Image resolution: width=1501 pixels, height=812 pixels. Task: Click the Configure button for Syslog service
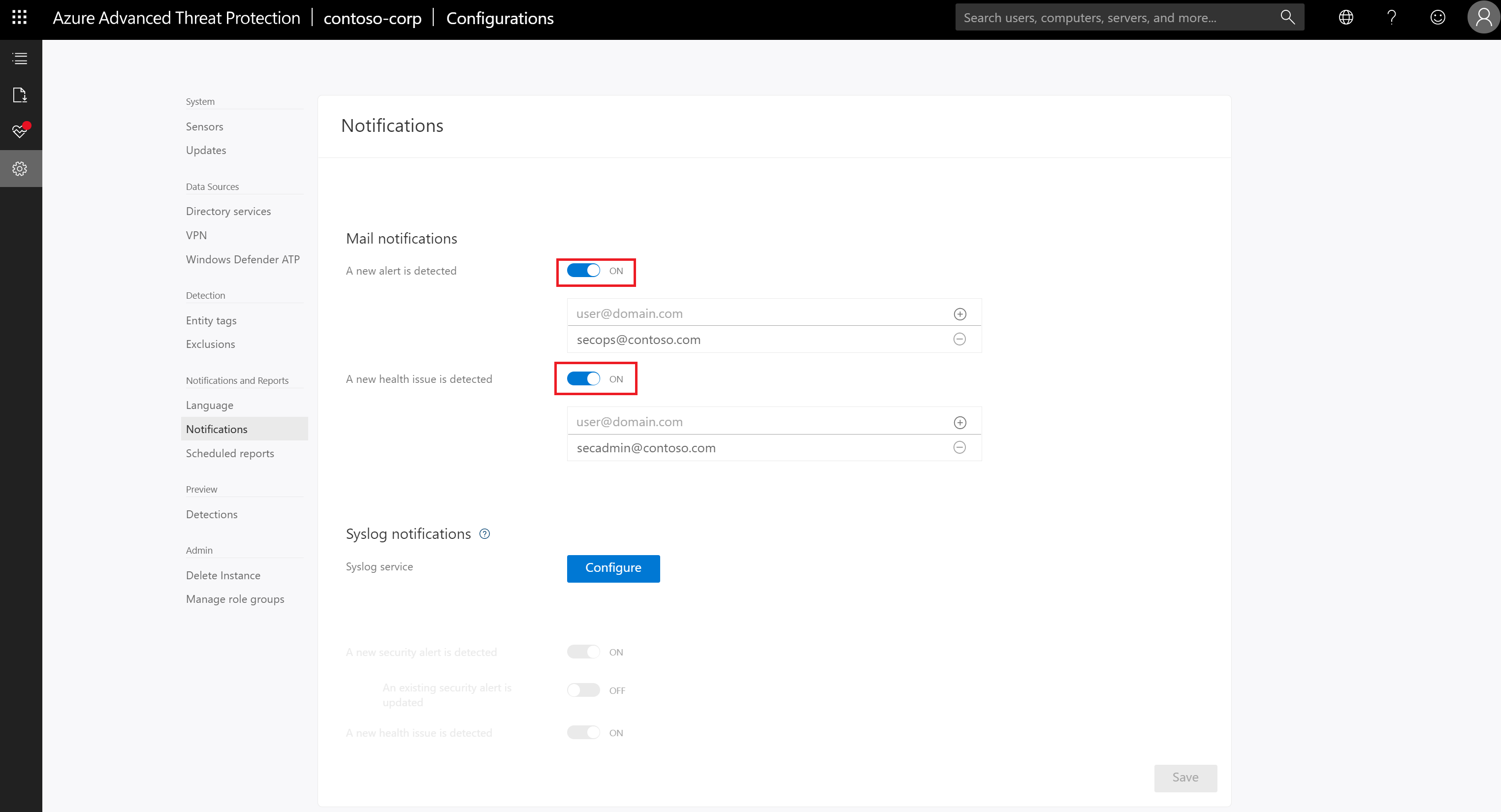pyautogui.click(x=613, y=567)
